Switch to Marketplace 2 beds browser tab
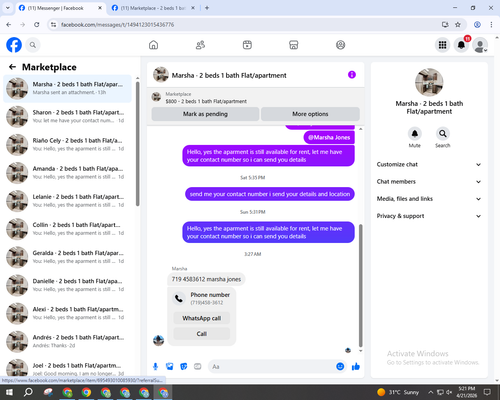 pyautogui.click(x=153, y=8)
